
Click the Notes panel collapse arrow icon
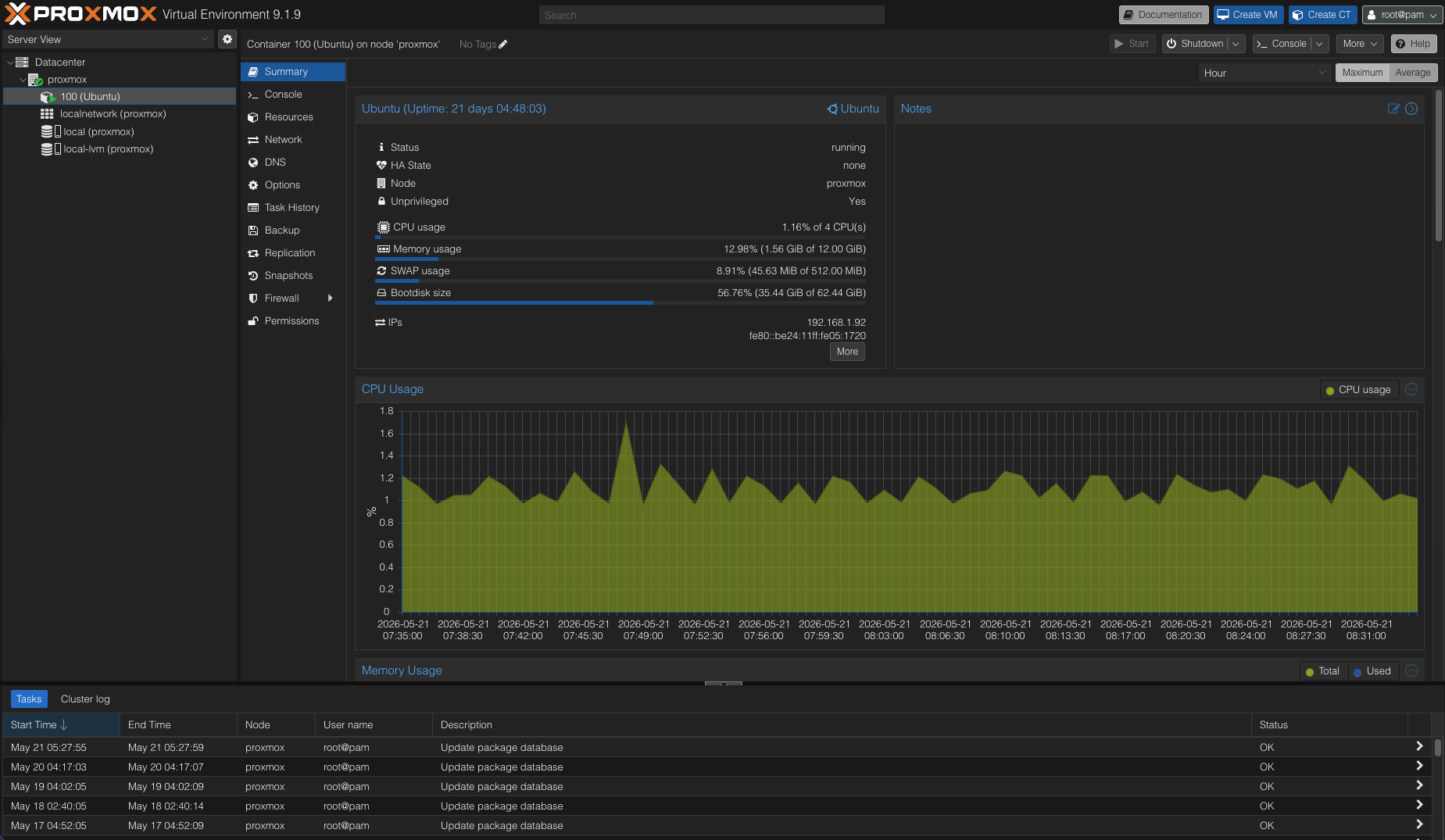(x=1411, y=109)
